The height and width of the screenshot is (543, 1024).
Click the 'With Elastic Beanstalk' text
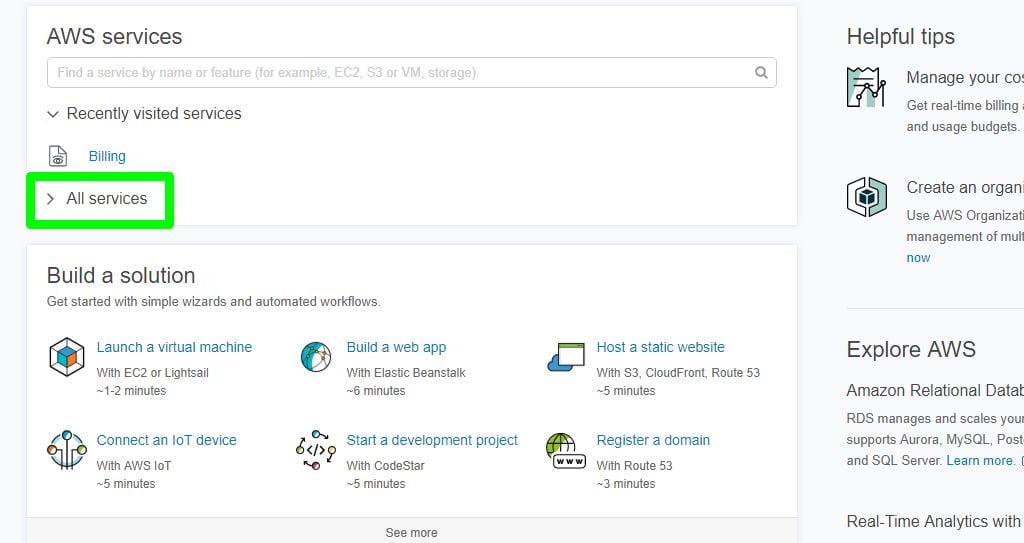(406, 372)
